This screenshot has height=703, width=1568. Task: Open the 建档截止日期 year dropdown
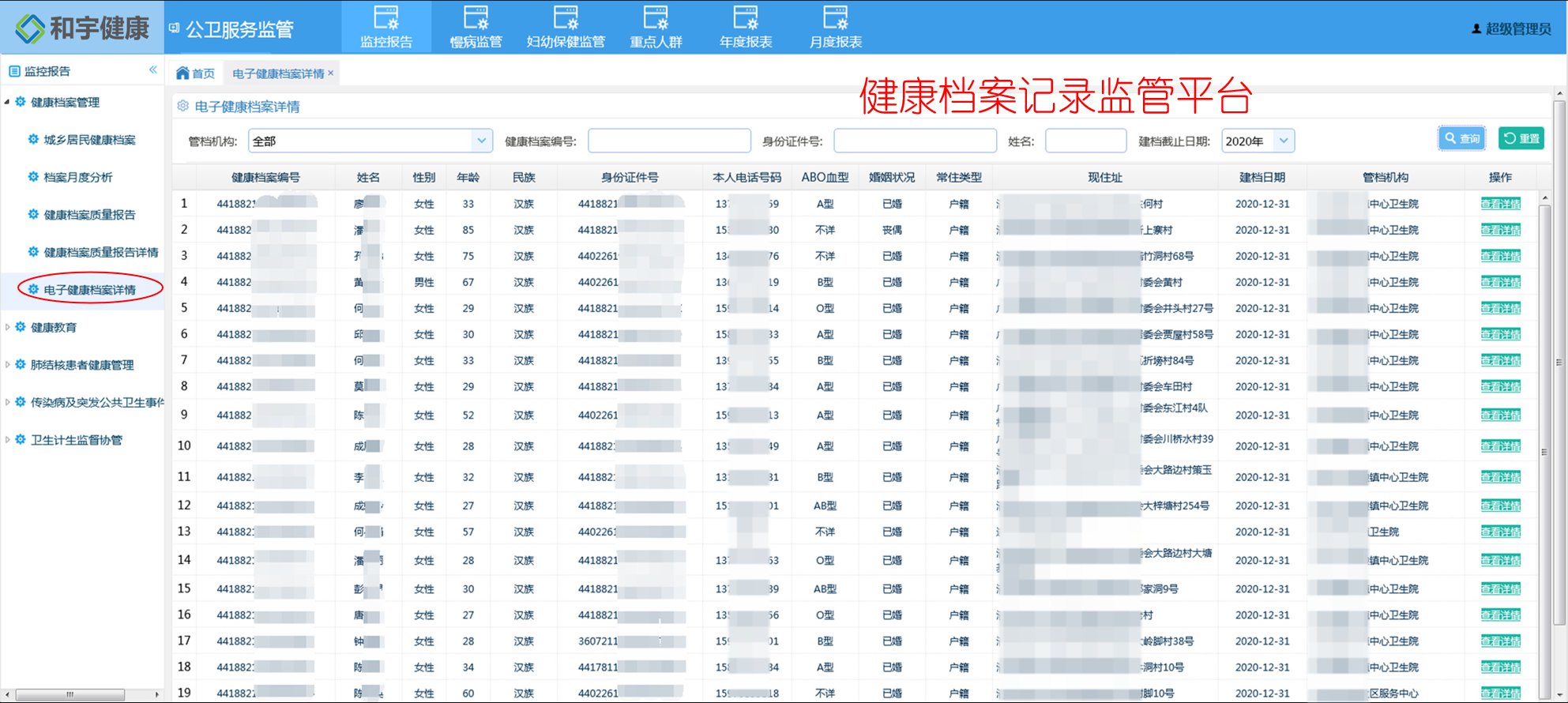(x=1284, y=141)
